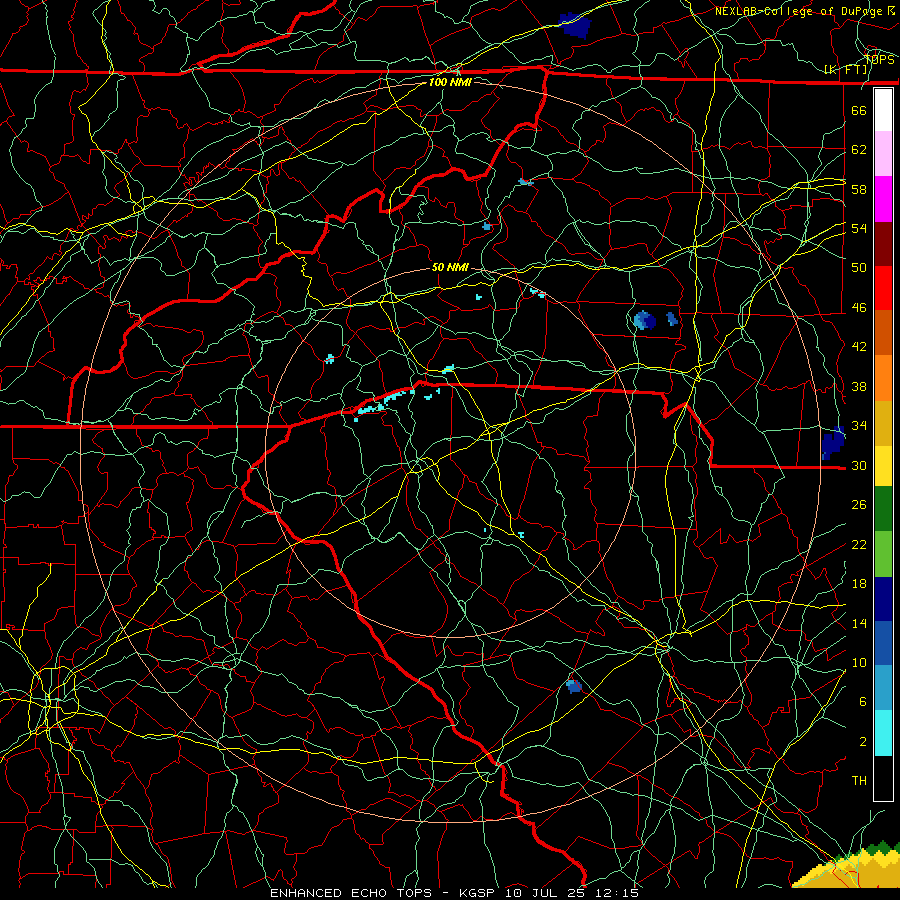Click the legend value "10"

click(859, 663)
